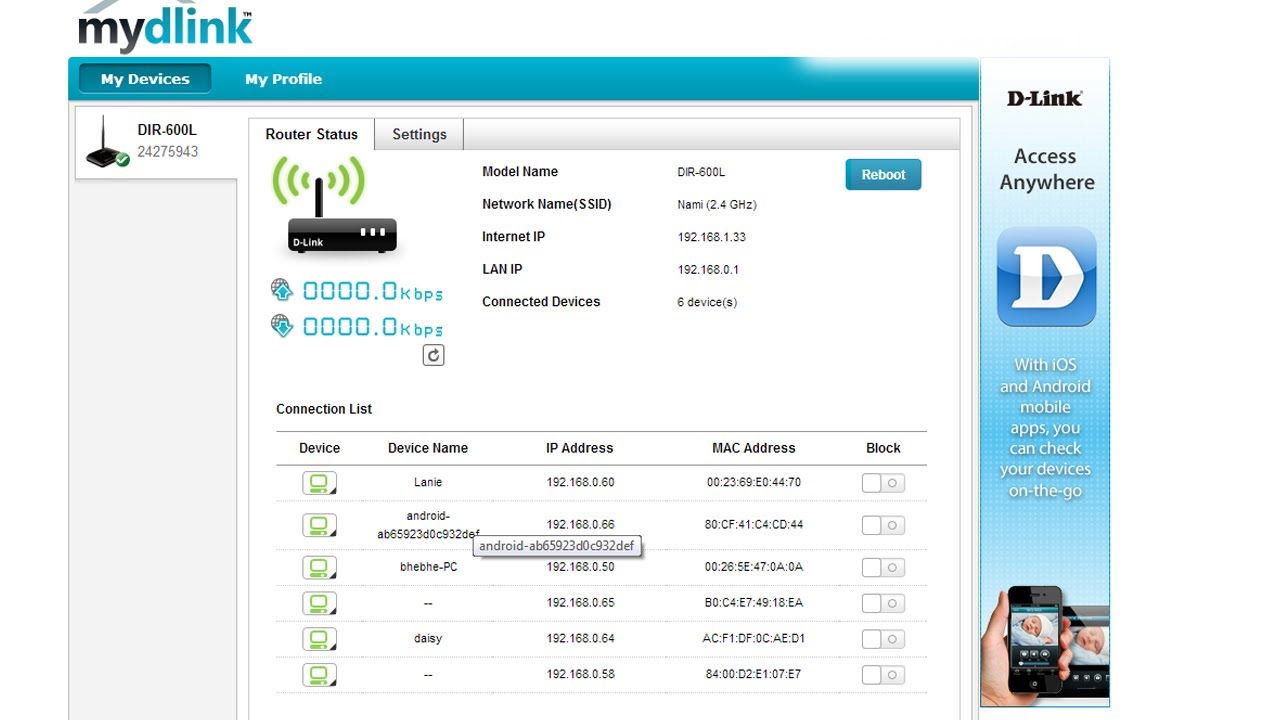Screen dimensions: 1280x720
Task: Click the 6 device(s) count
Action: (707, 302)
